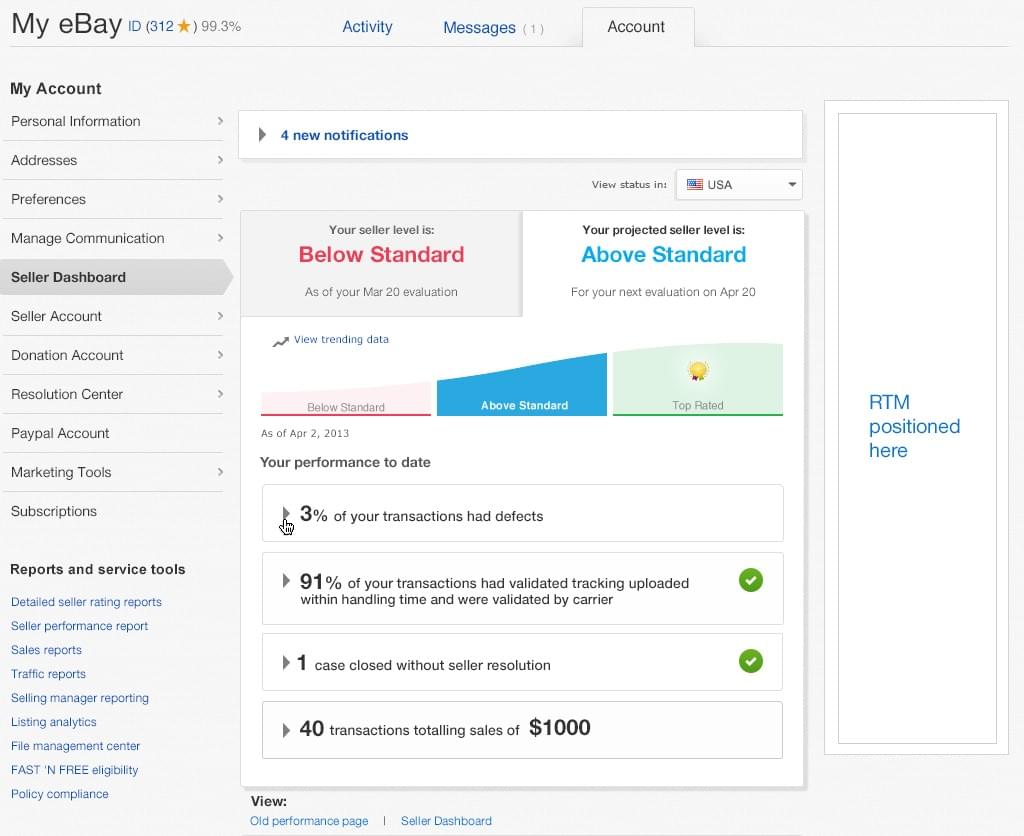Click the feedback star icon
The image size is (1024, 836).
click(184, 26)
